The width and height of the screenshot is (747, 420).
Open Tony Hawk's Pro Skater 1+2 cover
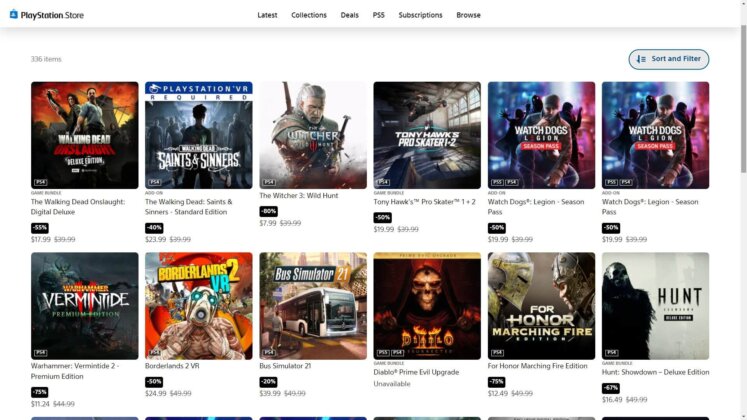pyautogui.click(x=427, y=135)
